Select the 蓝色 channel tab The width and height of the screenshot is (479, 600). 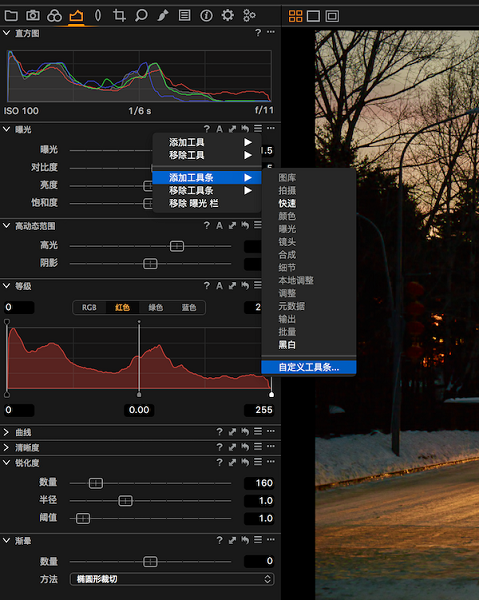point(189,308)
